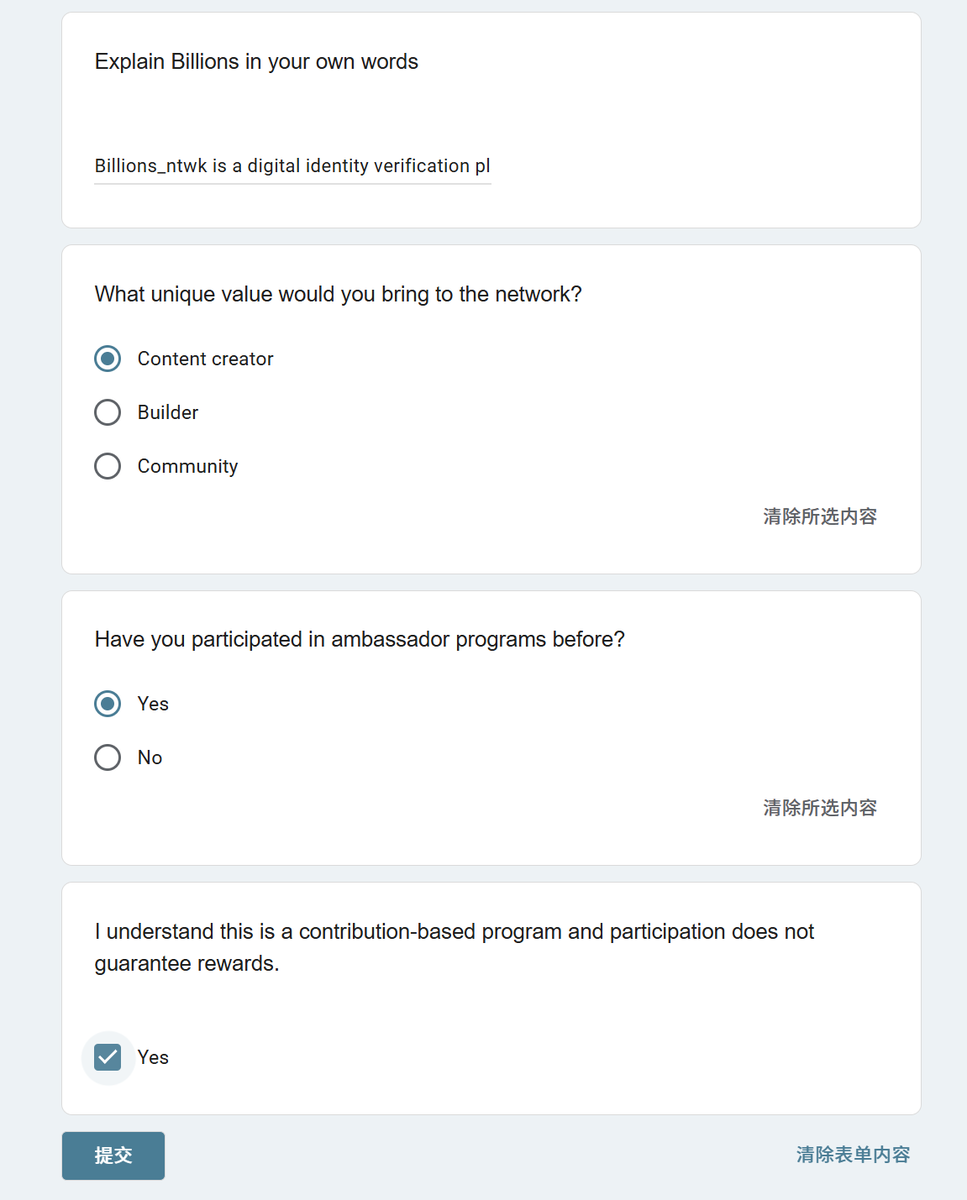Image resolution: width=967 pixels, height=1200 pixels.
Task: Click the 'Yes' label under ambassador question
Action: click(153, 704)
